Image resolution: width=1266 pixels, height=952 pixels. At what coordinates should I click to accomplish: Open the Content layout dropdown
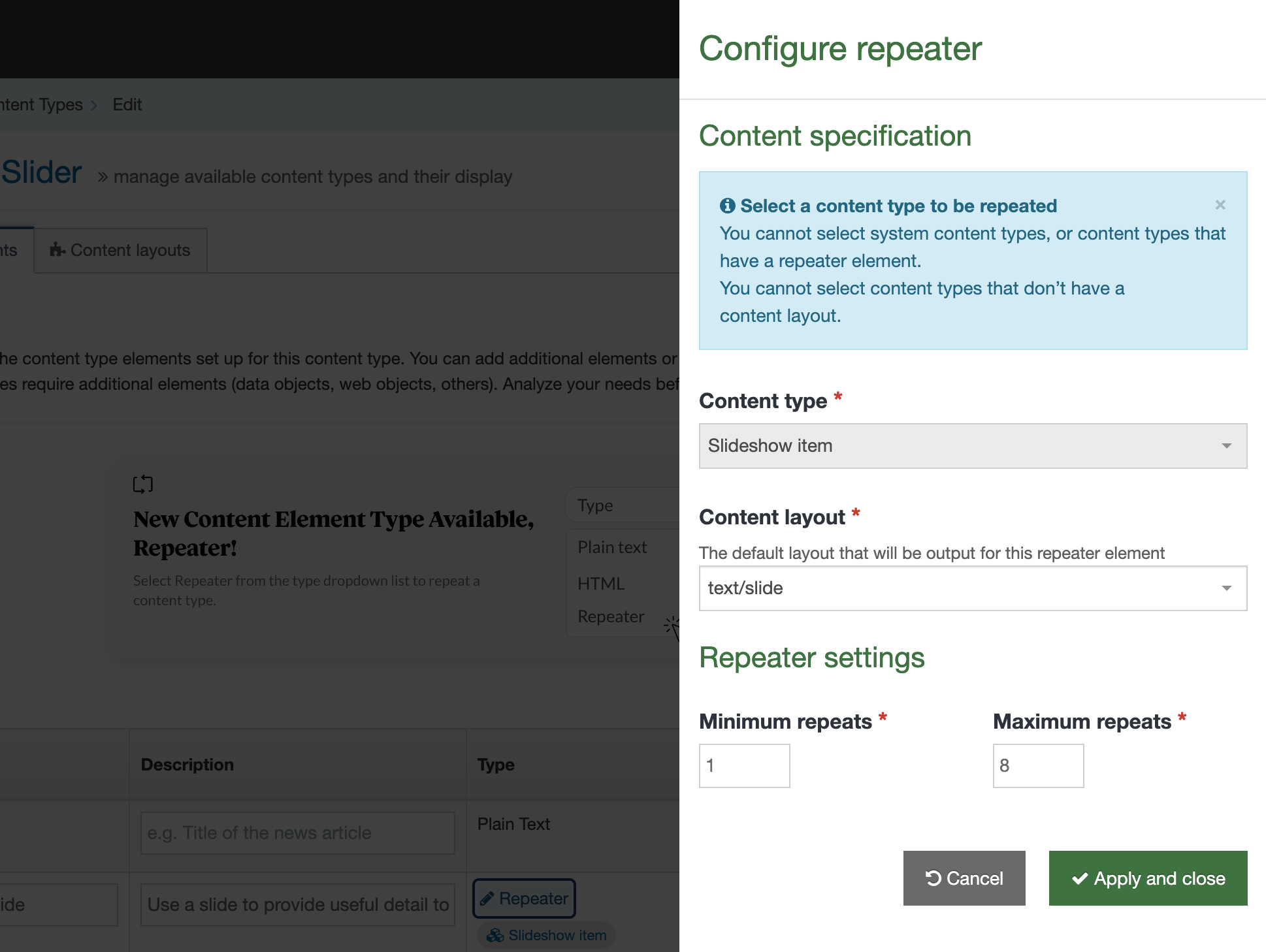click(960, 588)
